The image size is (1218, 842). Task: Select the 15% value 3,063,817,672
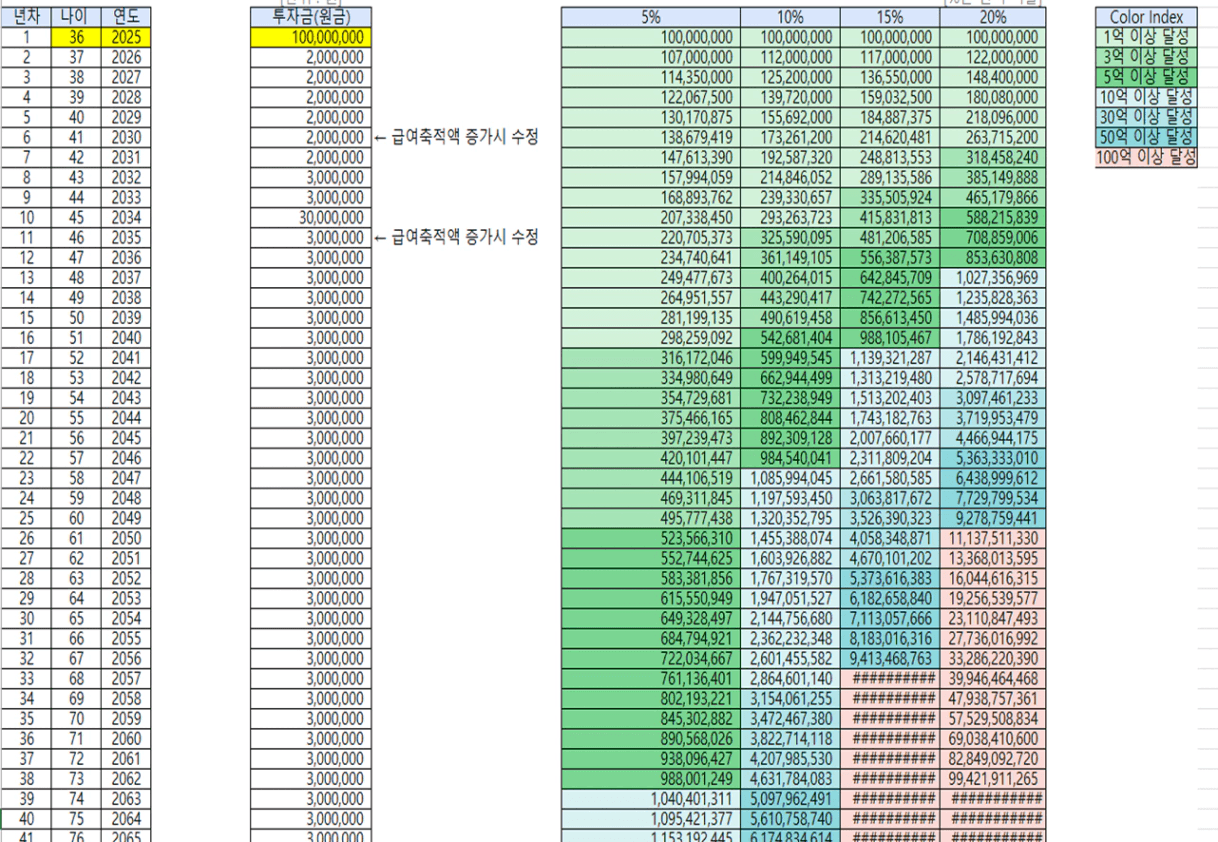[x=890, y=497]
